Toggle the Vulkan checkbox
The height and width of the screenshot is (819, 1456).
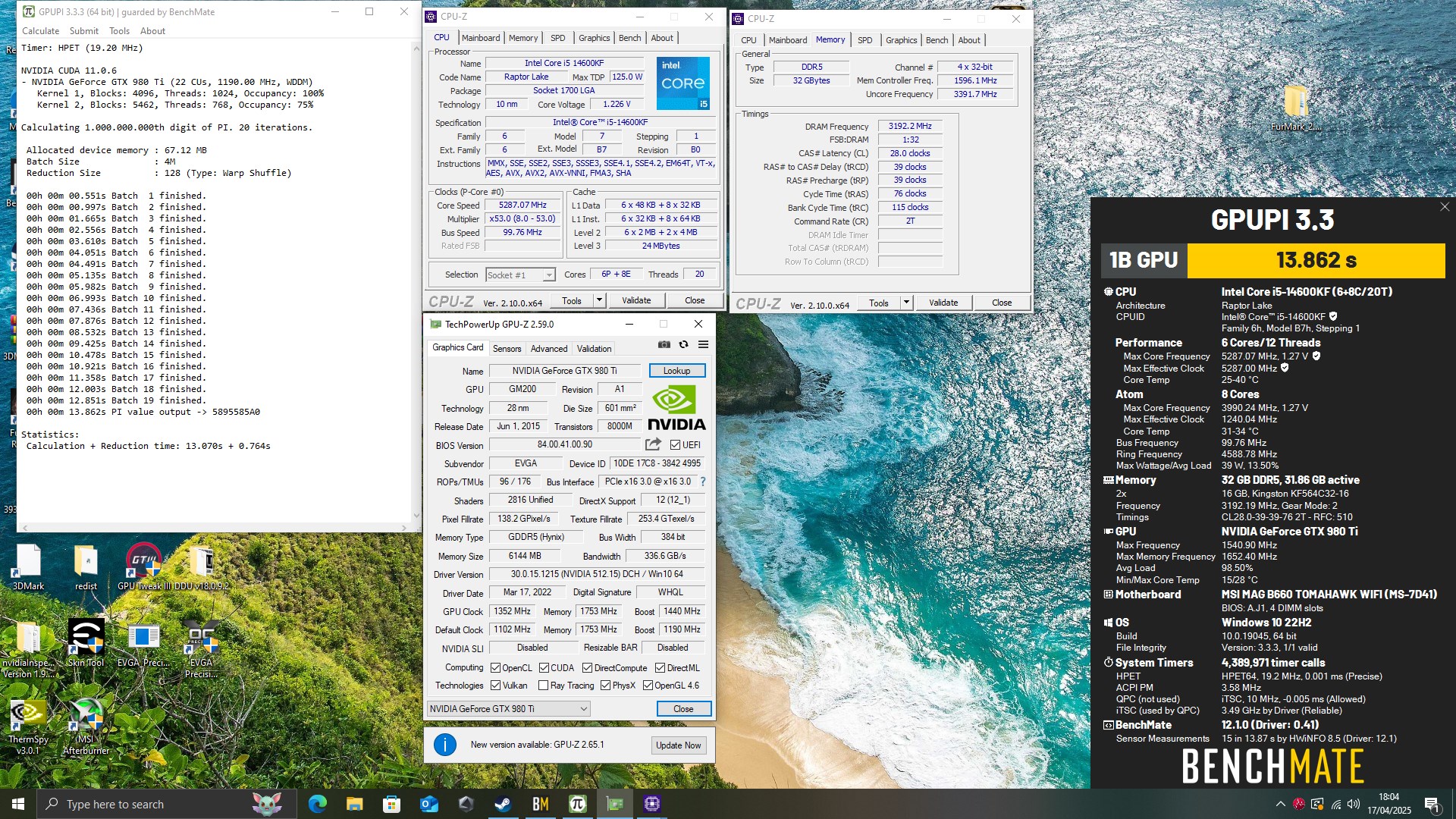[x=495, y=686]
